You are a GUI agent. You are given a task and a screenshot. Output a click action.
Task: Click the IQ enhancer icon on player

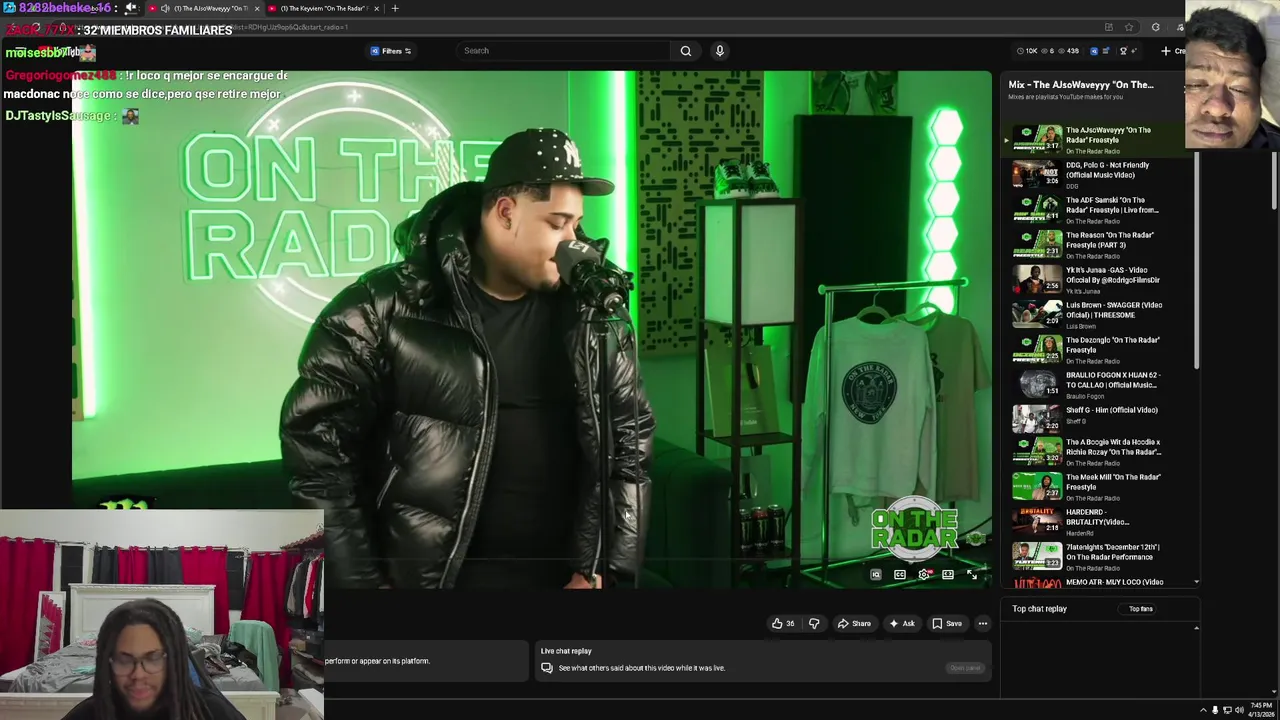point(876,575)
